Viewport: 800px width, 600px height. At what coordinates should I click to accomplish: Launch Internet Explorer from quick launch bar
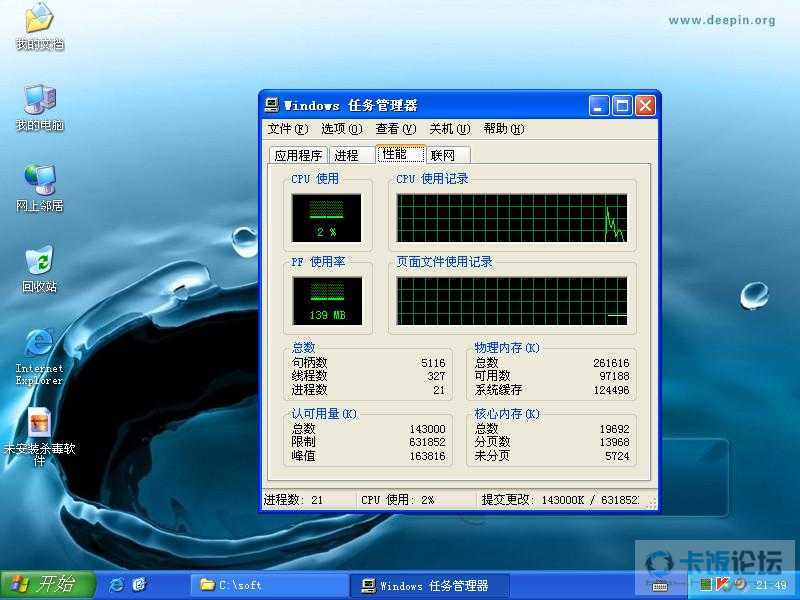tap(116, 585)
